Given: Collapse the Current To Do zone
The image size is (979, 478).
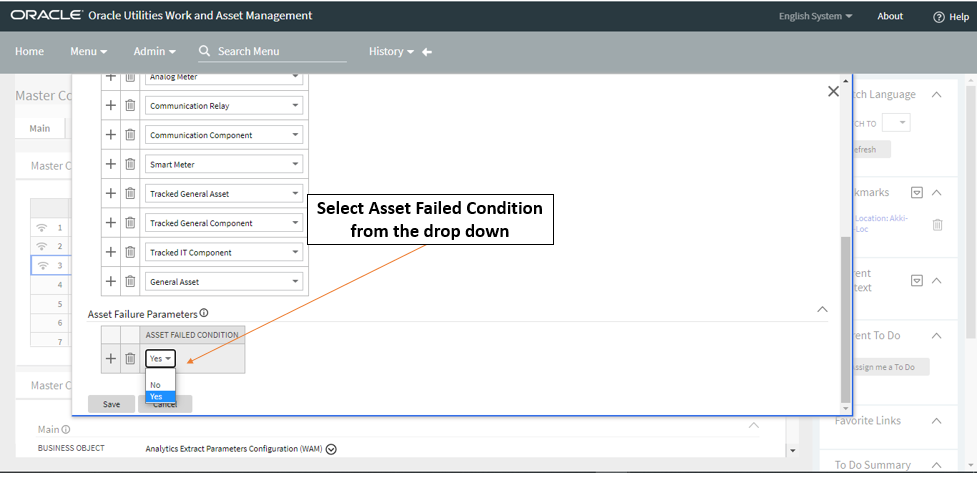Looking at the screenshot, I should point(936,336).
